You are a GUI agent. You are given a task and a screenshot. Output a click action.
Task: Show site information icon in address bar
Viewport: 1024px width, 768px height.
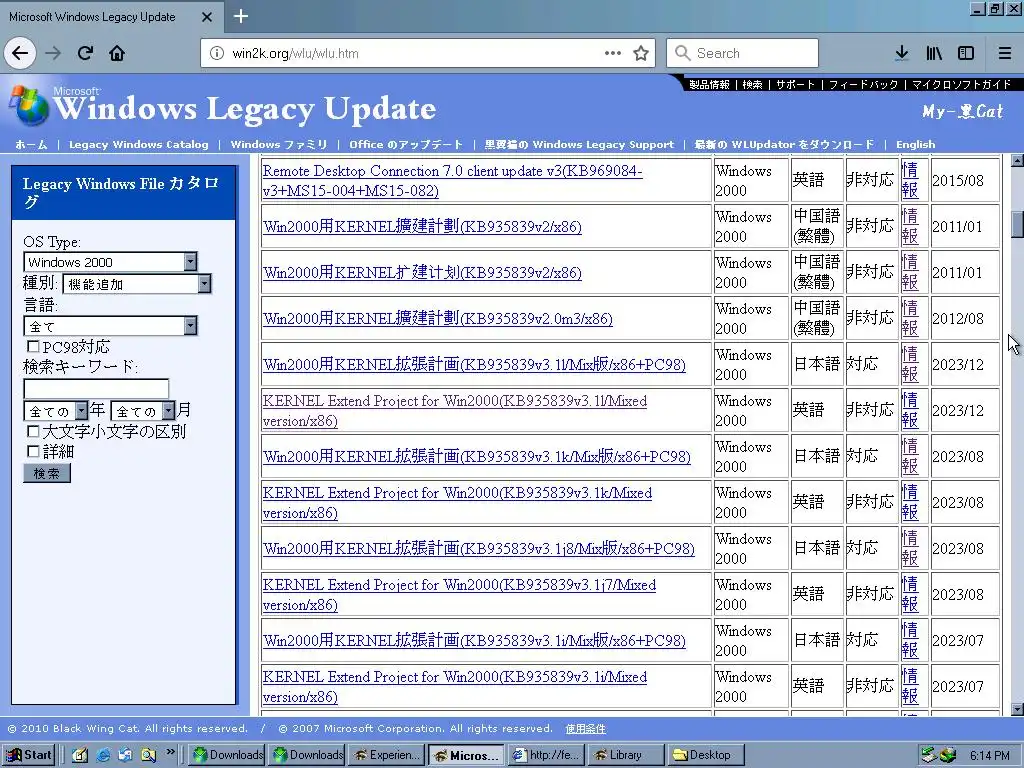tap(217, 54)
